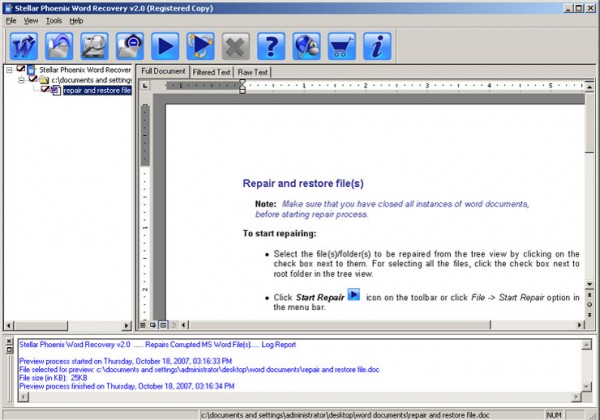Click the open folder toolbar icon

pyautogui.click(x=59, y=46)
